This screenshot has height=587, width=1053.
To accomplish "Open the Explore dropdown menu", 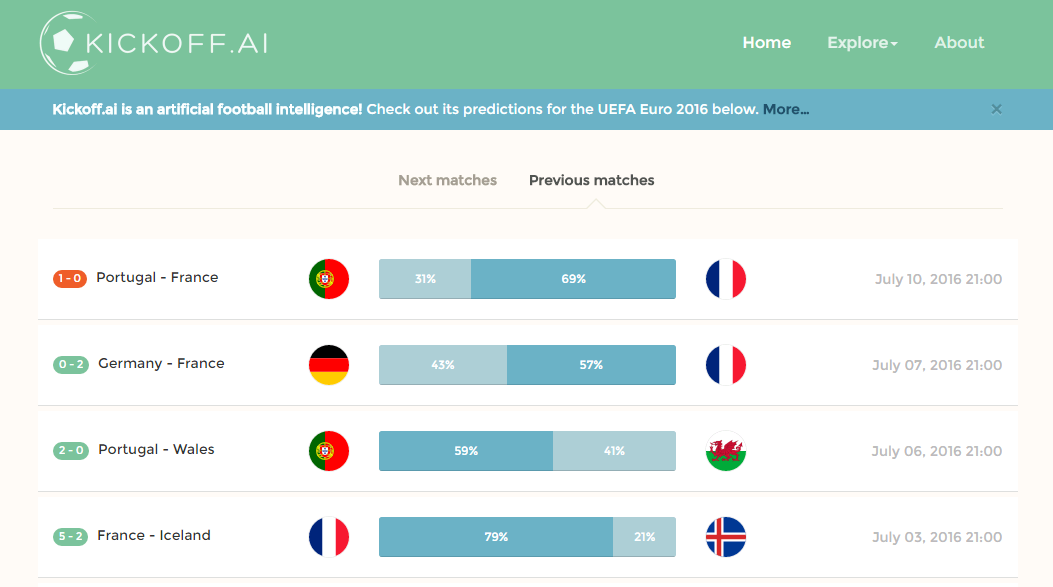I will (862, 43).
